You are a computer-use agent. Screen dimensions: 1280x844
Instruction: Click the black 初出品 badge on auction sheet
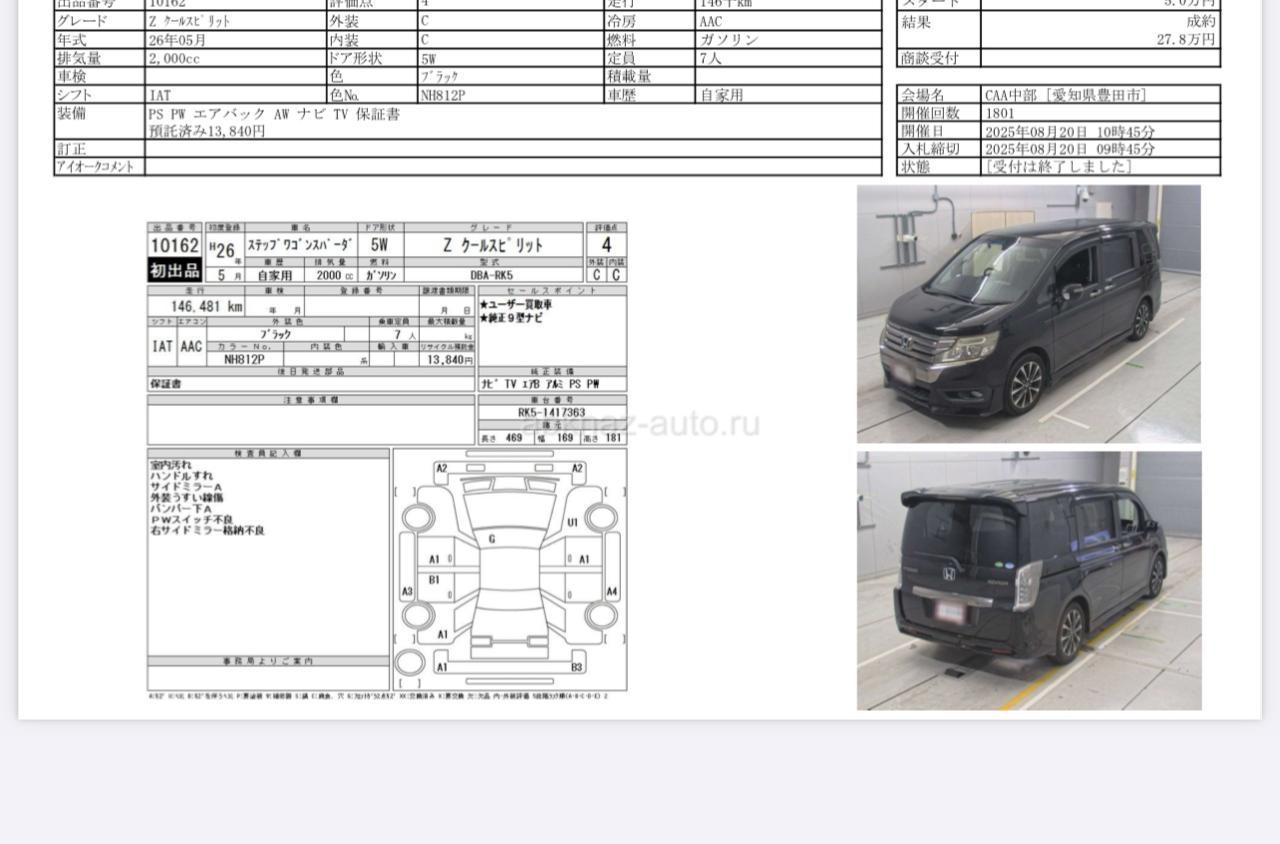click(x=175, y=271)
